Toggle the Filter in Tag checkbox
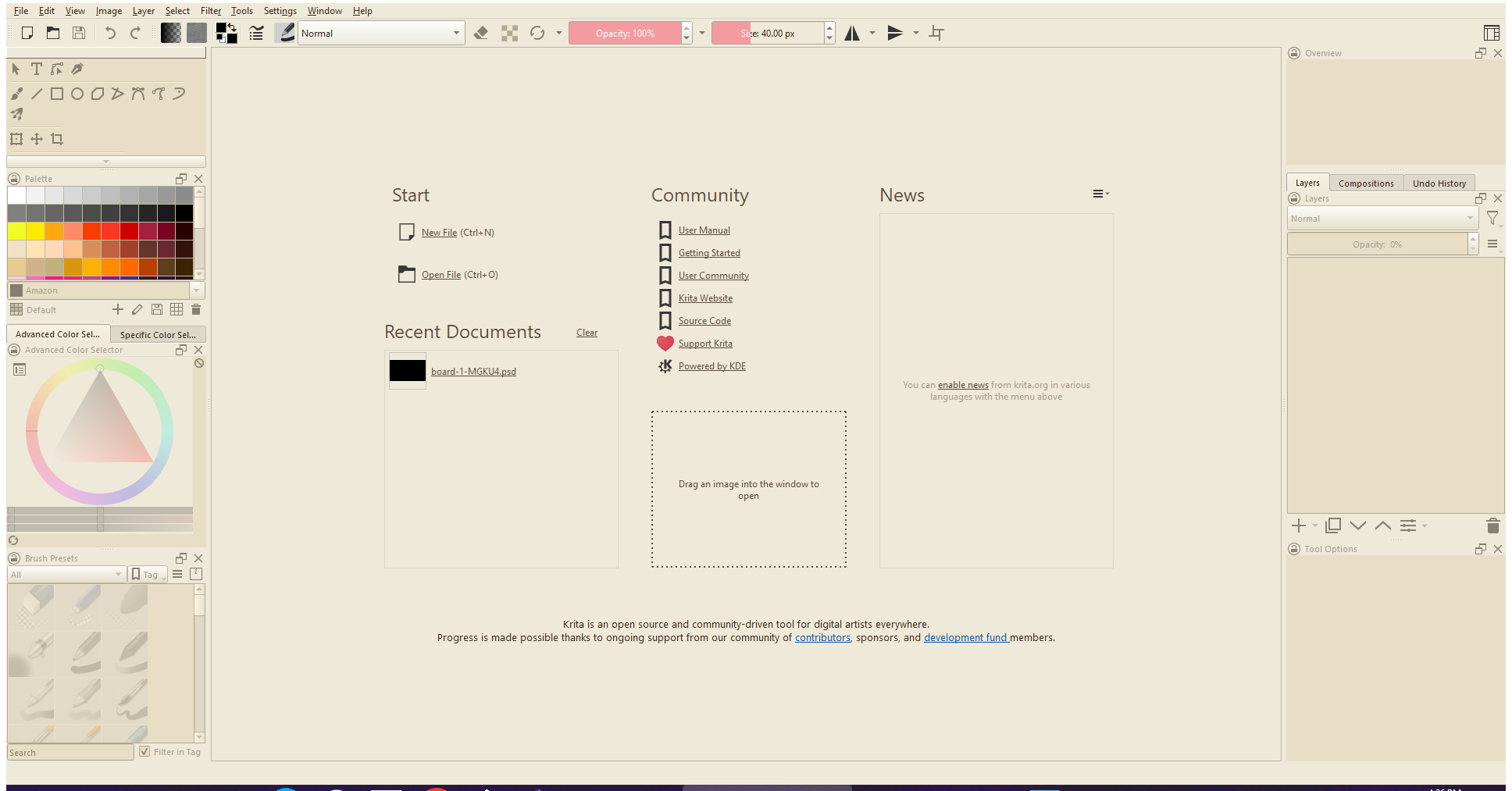This screenshot has height=791, width=1512. tap(144, 751)
